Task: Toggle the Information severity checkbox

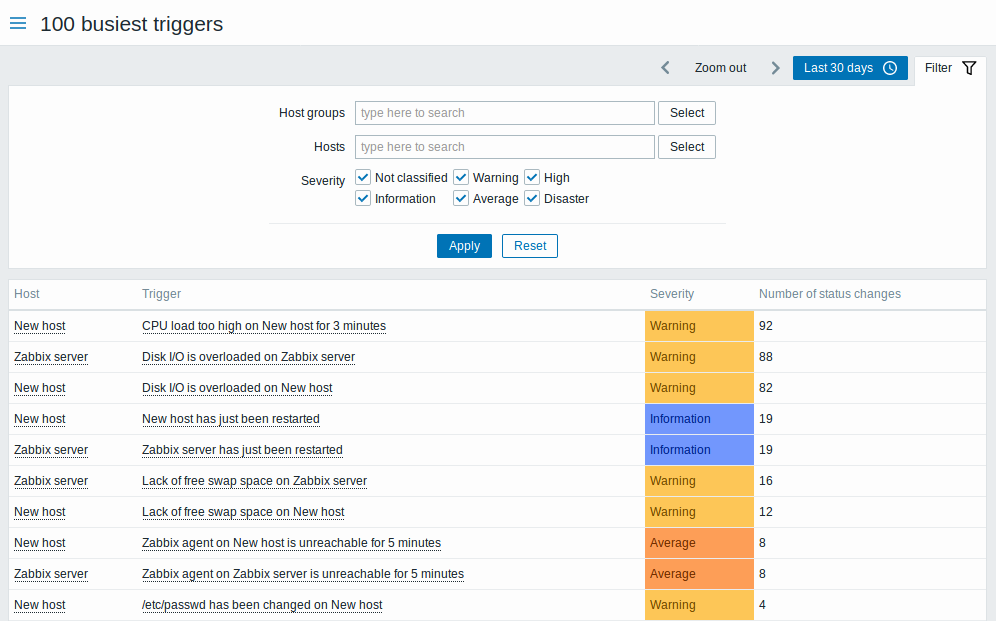Action: click(363, 199)
